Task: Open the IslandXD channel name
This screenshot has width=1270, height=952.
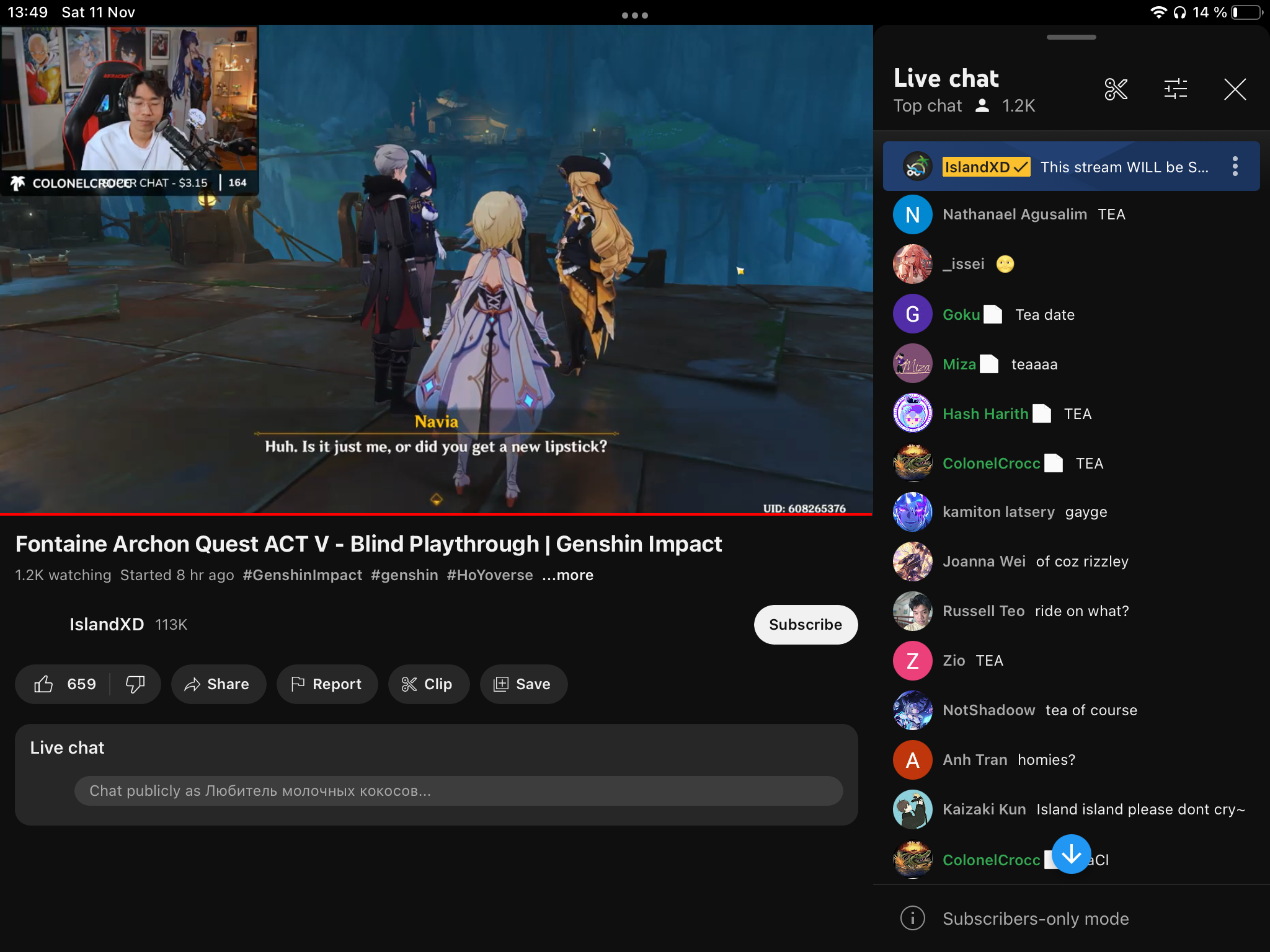Action: point(107,624)
